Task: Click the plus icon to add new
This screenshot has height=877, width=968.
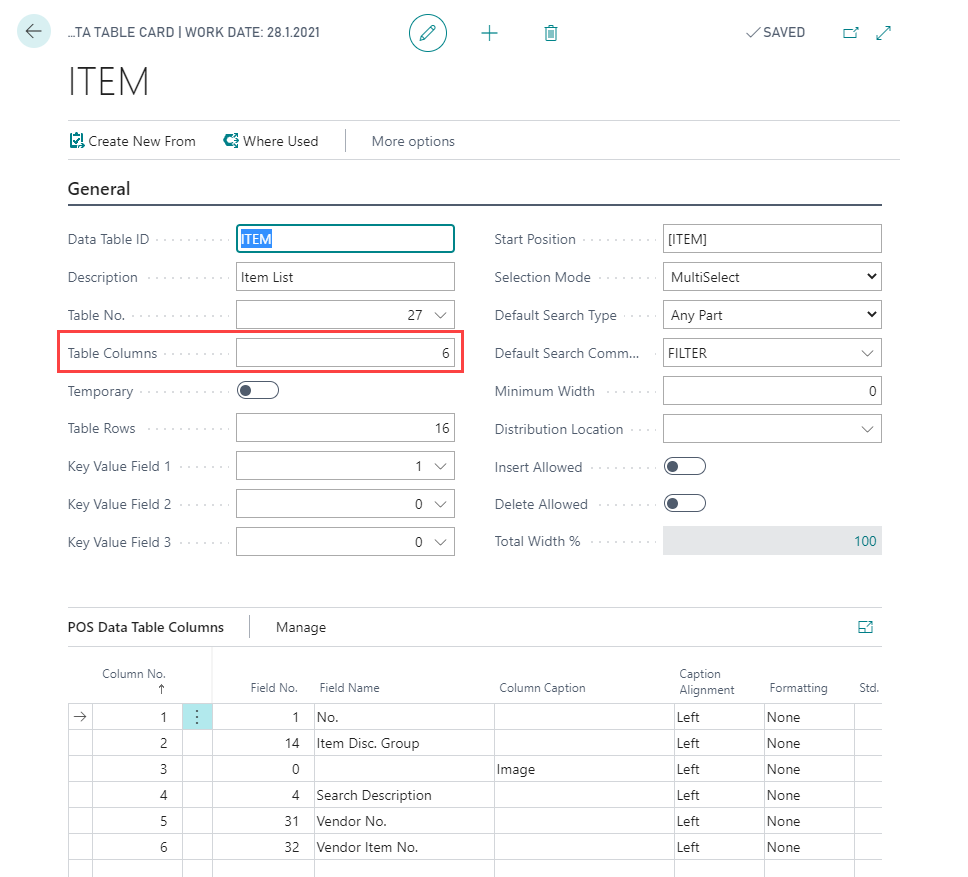Action: pos(489,33)
